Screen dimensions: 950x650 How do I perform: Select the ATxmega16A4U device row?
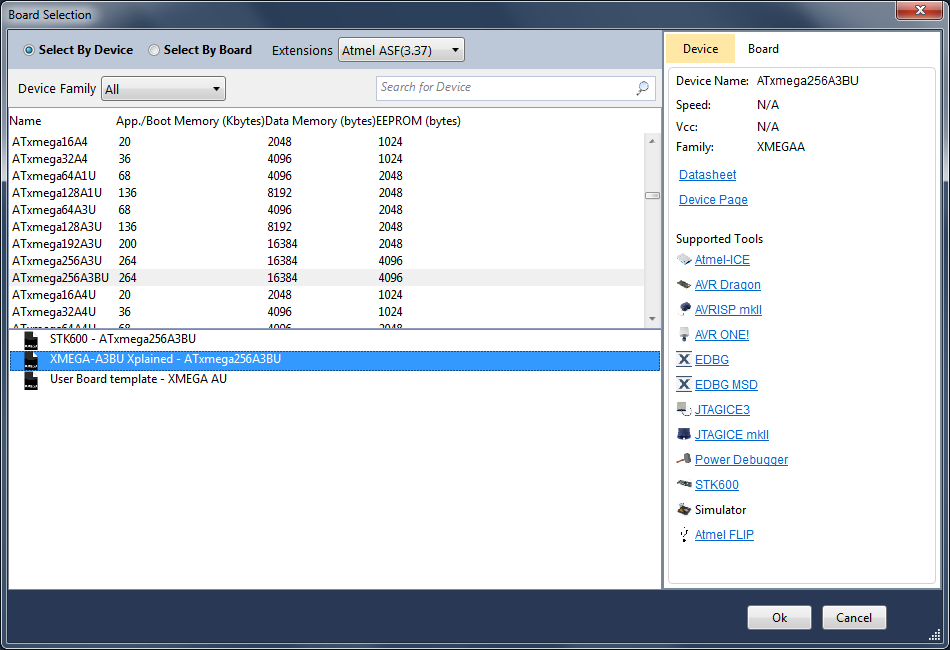(327, 294)
